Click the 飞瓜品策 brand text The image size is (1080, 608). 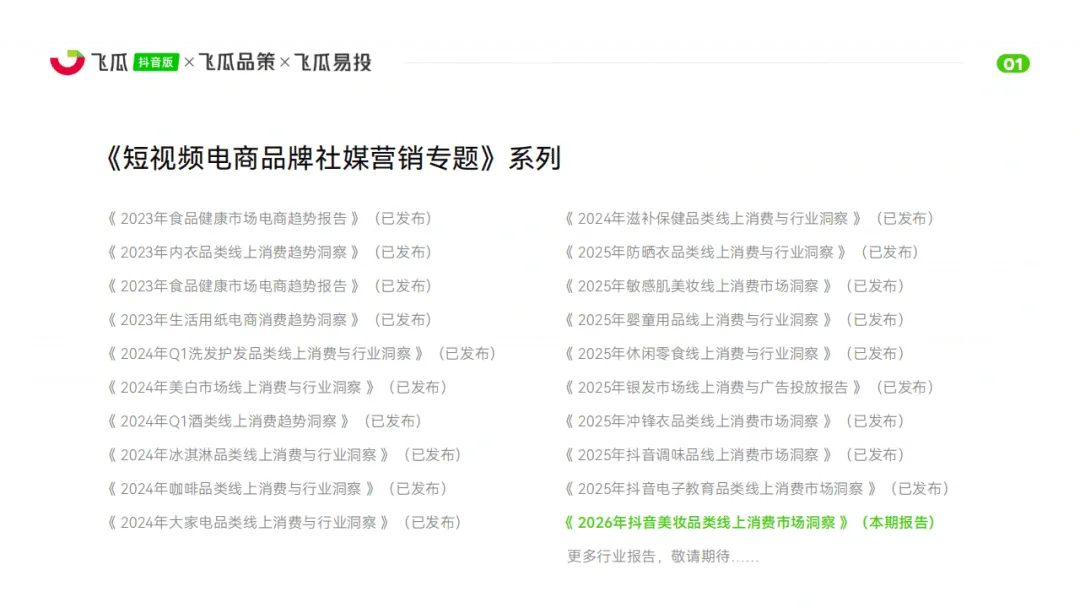coord(237,62)
